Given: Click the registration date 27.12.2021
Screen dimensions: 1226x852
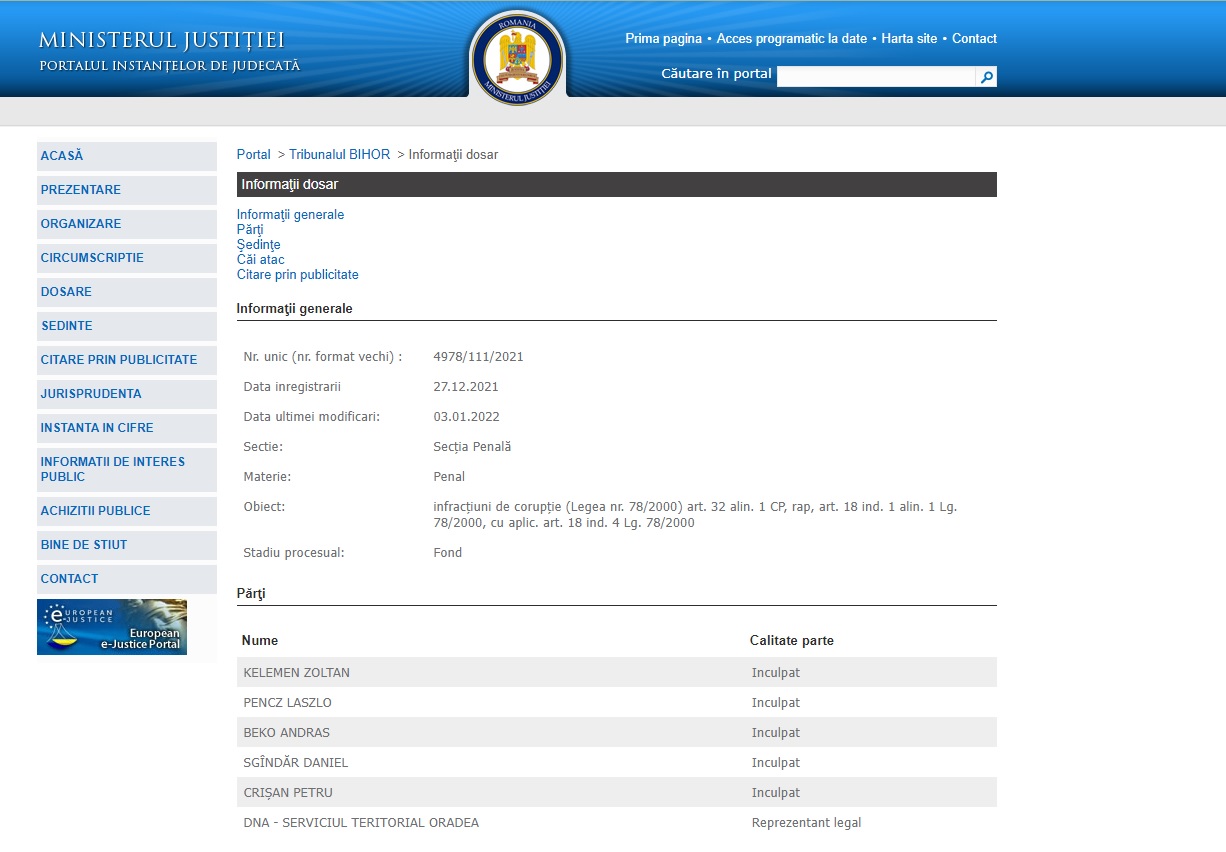Looking at the screenshot, I should pos(466,387).
